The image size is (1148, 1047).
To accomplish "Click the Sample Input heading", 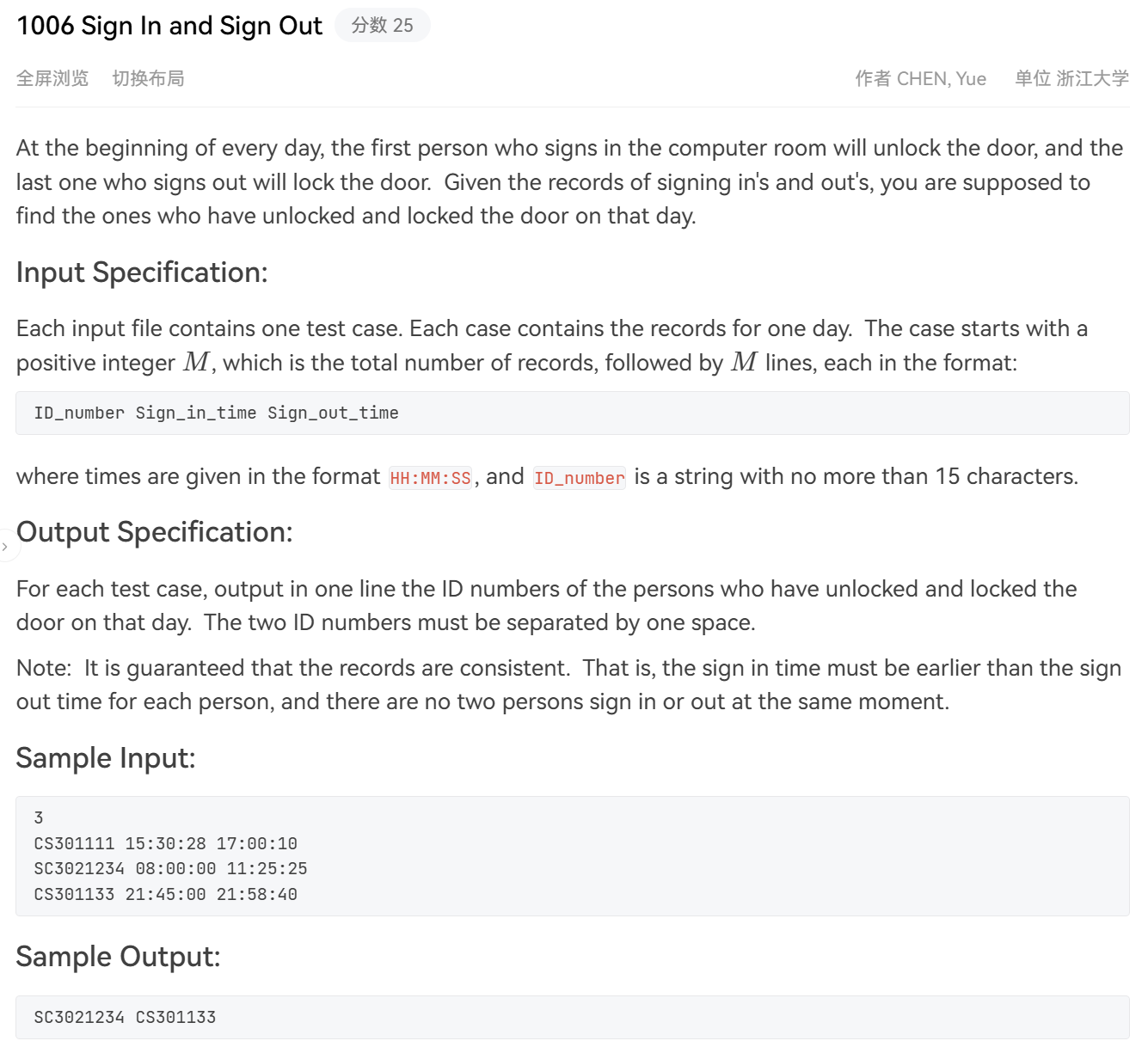I will pos(106,758).
